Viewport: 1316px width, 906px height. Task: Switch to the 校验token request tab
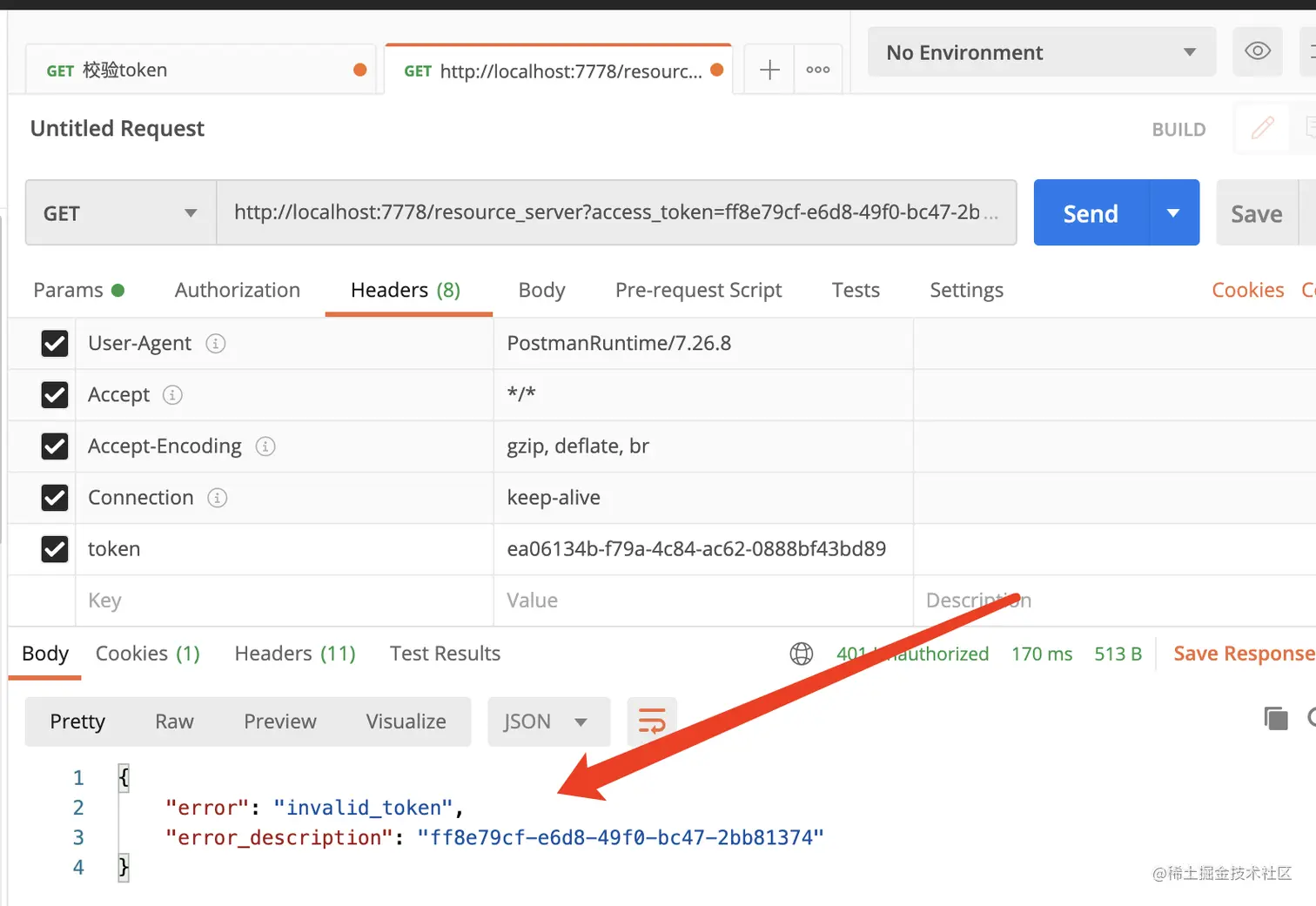(200, 70)
